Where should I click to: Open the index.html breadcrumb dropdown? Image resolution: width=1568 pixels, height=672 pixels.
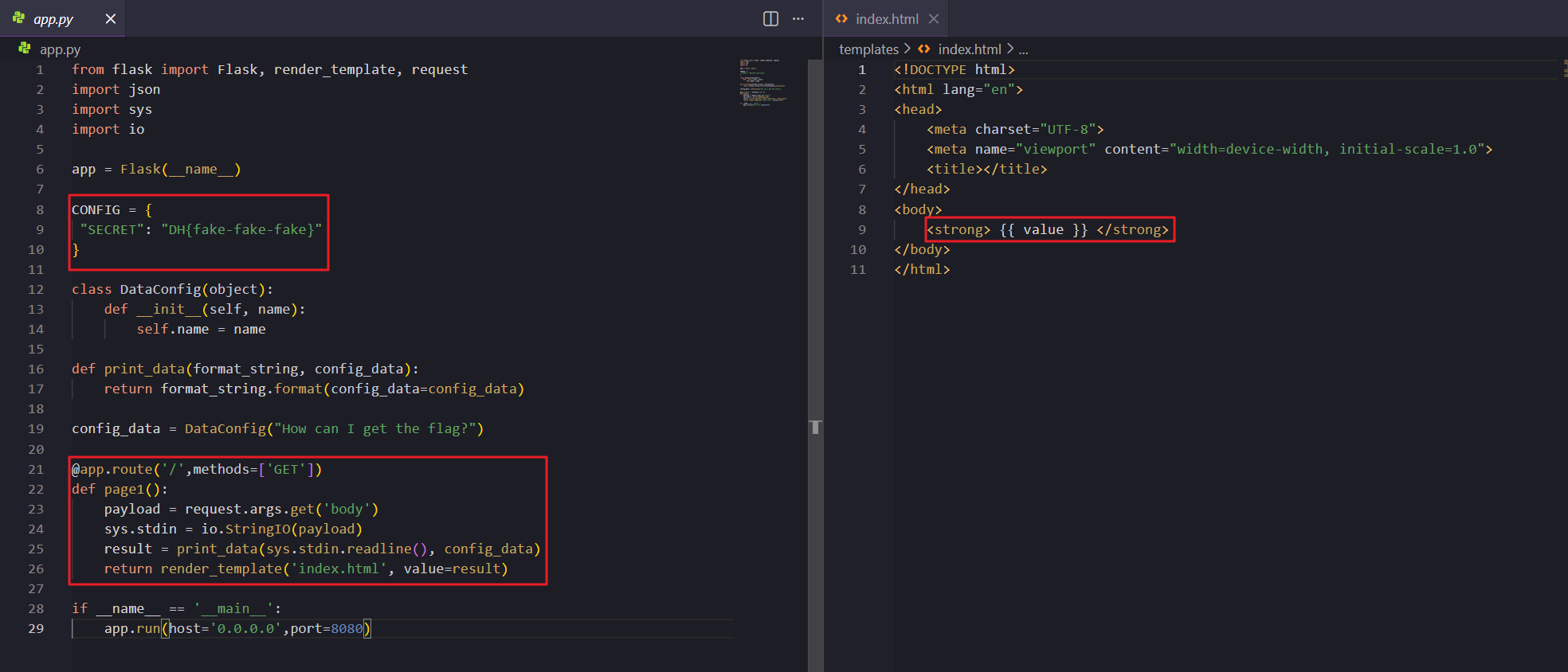tap(969, 49)
